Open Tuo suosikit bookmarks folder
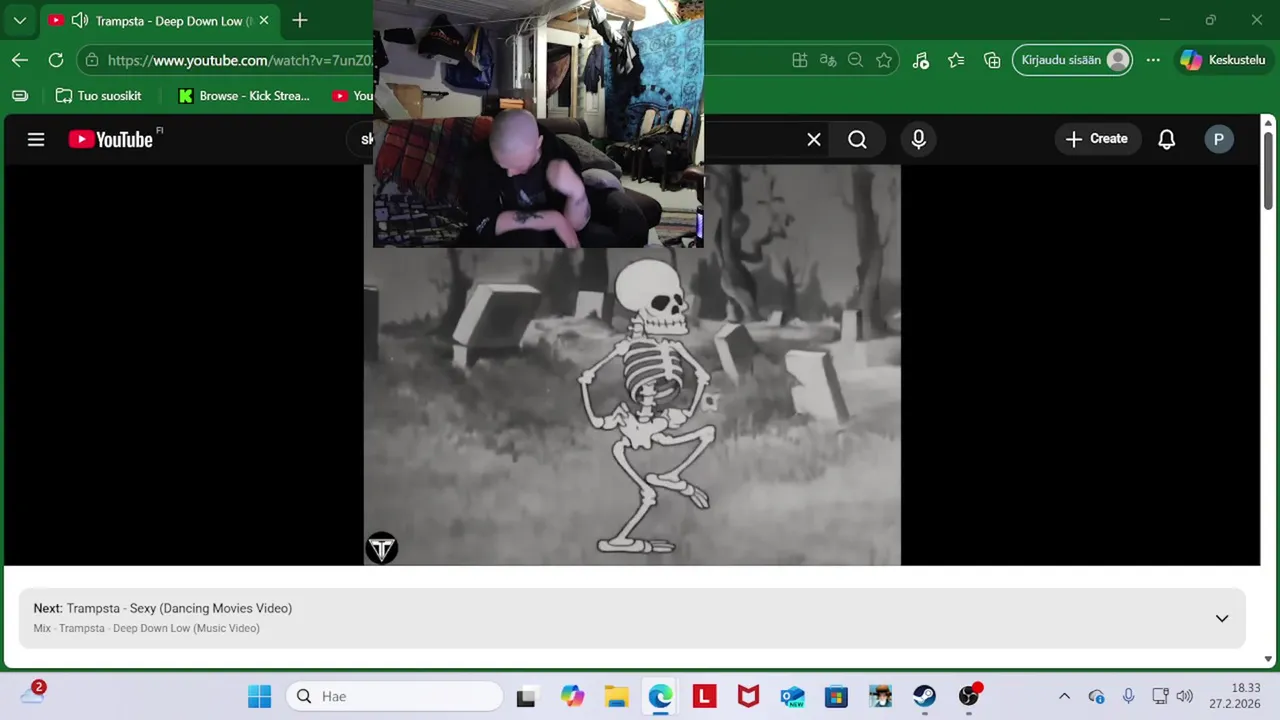 pyautogui.click(x=98, y=96)
